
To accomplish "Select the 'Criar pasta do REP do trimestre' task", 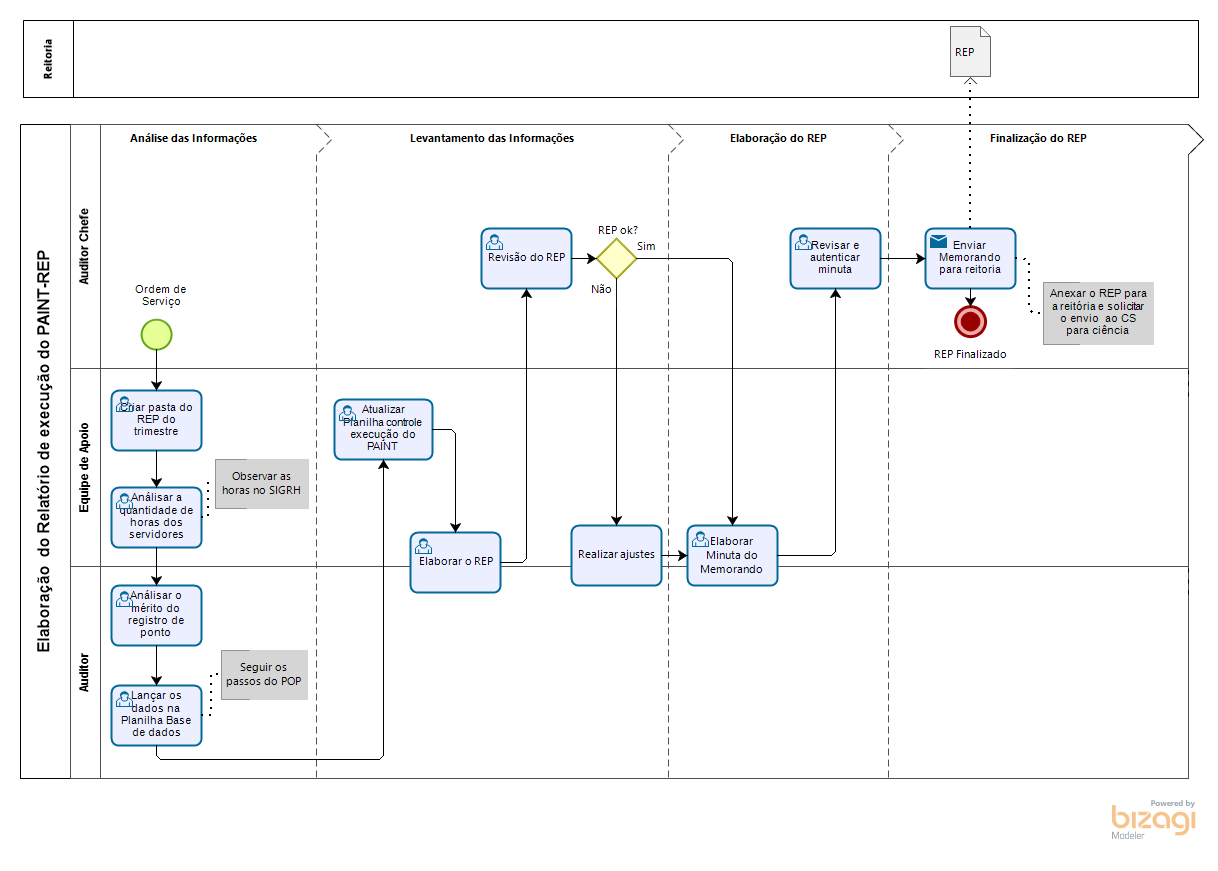I will 156,420.
